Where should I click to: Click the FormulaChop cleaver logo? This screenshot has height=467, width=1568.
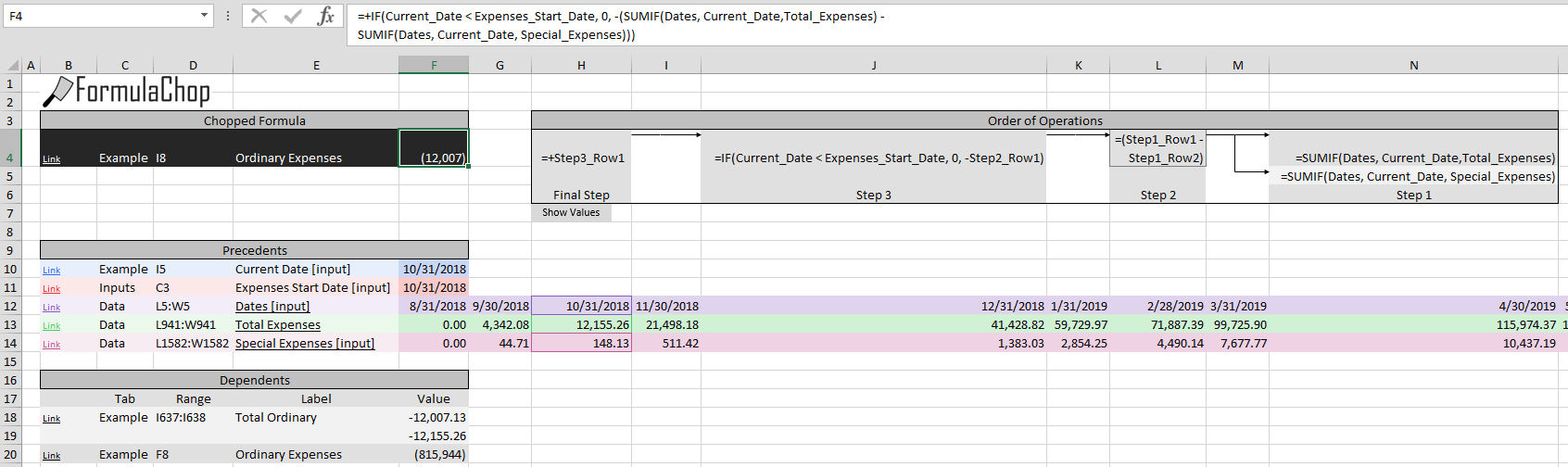click(57, 91)
